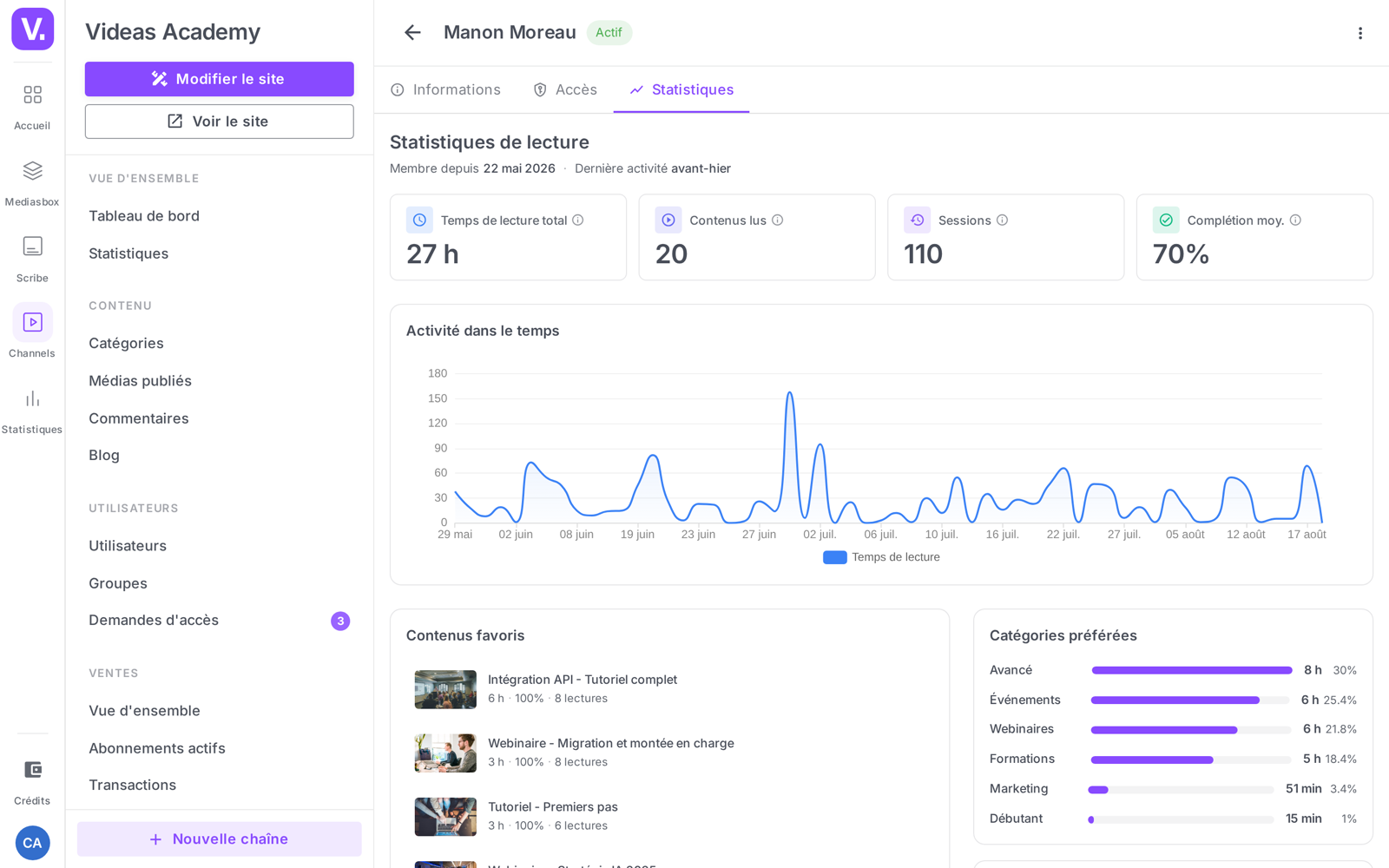
Task: Click the Voir le site button
Action: 219,122
